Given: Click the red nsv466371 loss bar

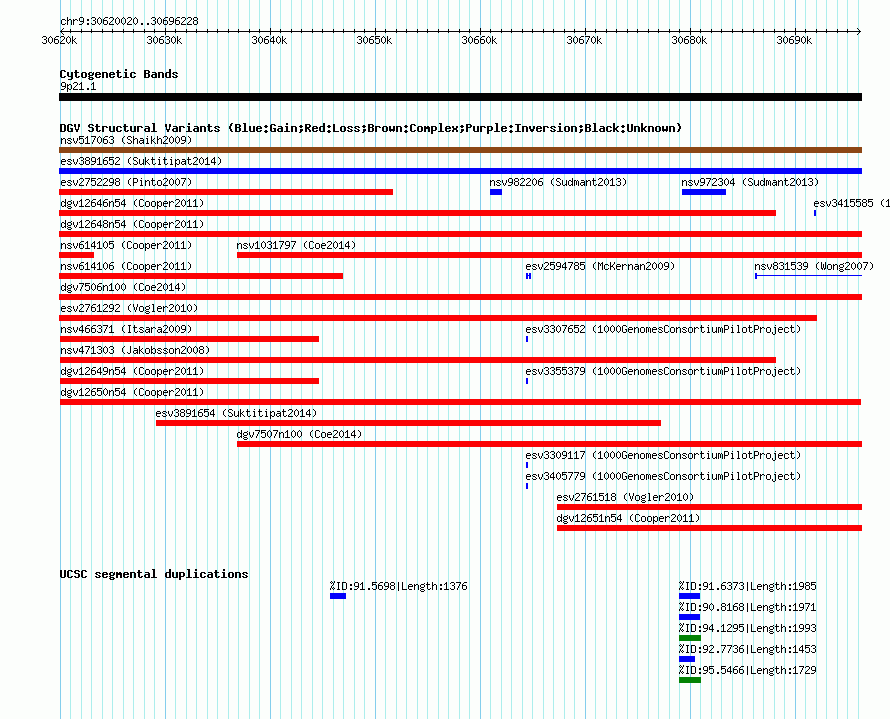Looking at the screenshot, I should [189, 339].
